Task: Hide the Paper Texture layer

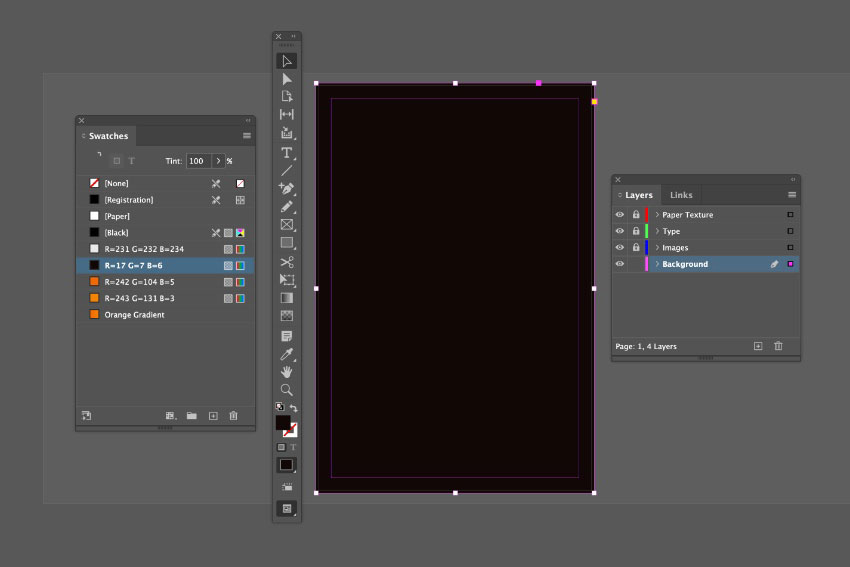Action: point(620,215)
